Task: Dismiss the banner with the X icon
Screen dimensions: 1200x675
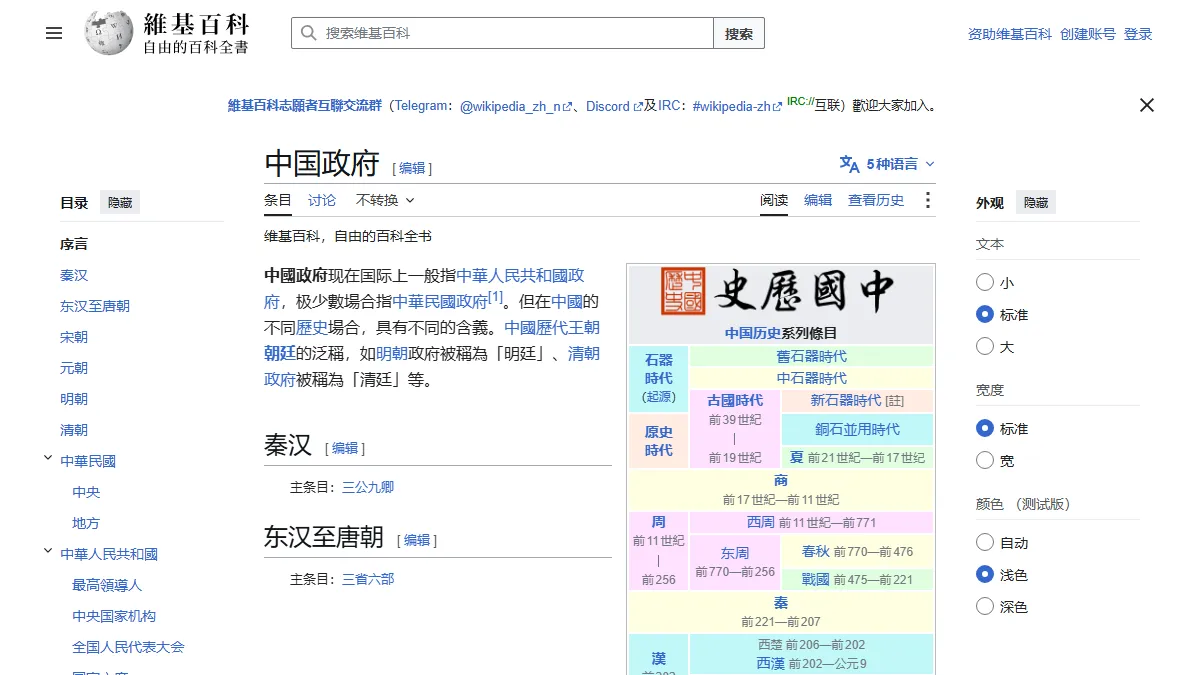Action: click(x=1147, y=105)
